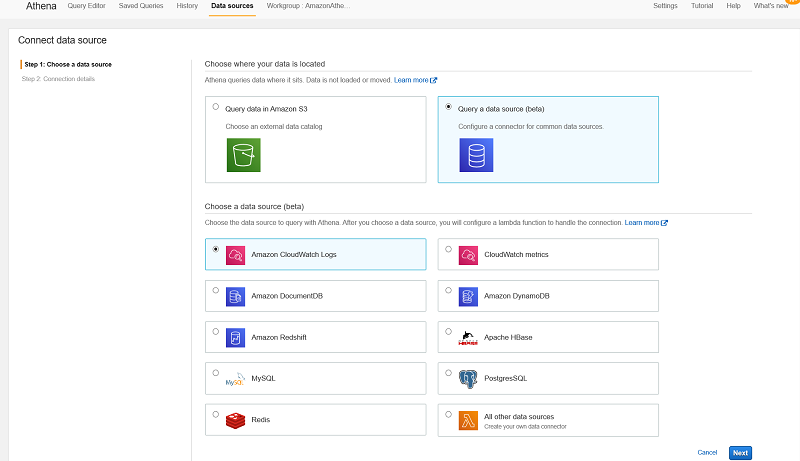This screenshot has width=800, height=461.
Task: Choose Redis radio button
Action: (216, 414)
